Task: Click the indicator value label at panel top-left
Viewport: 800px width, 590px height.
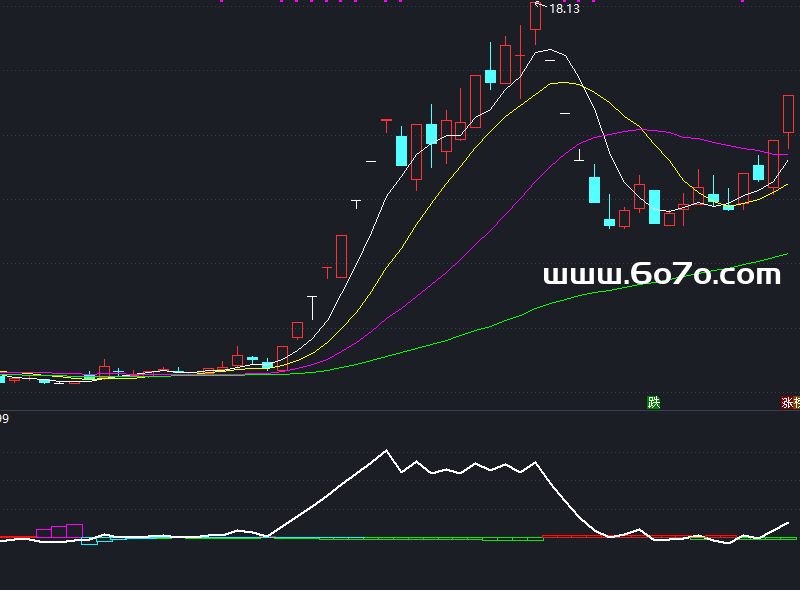Action: click(4, 419)
